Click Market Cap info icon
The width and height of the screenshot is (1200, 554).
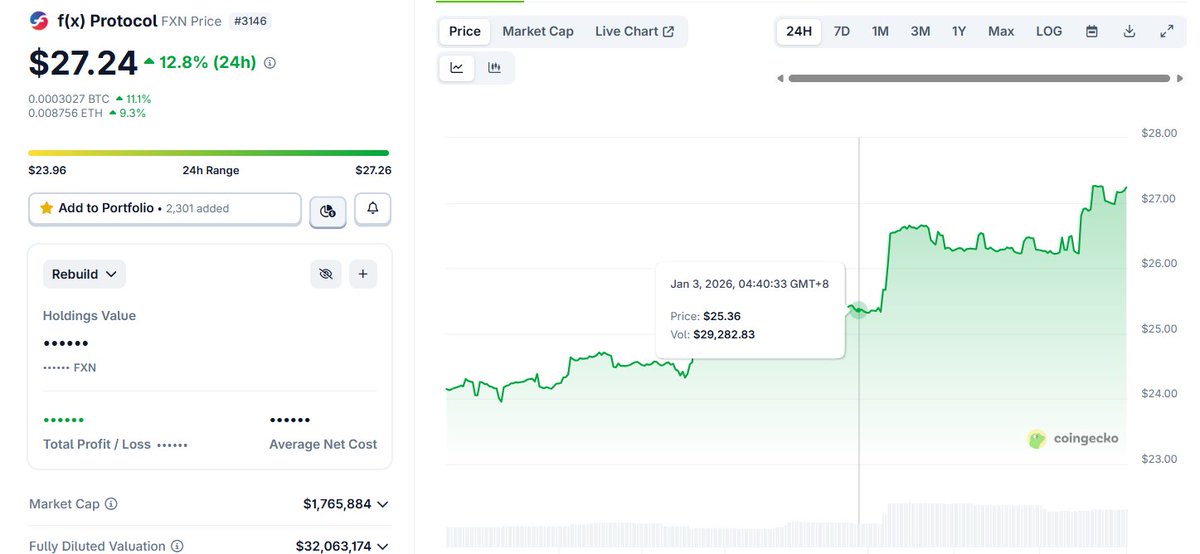point(111,504)
